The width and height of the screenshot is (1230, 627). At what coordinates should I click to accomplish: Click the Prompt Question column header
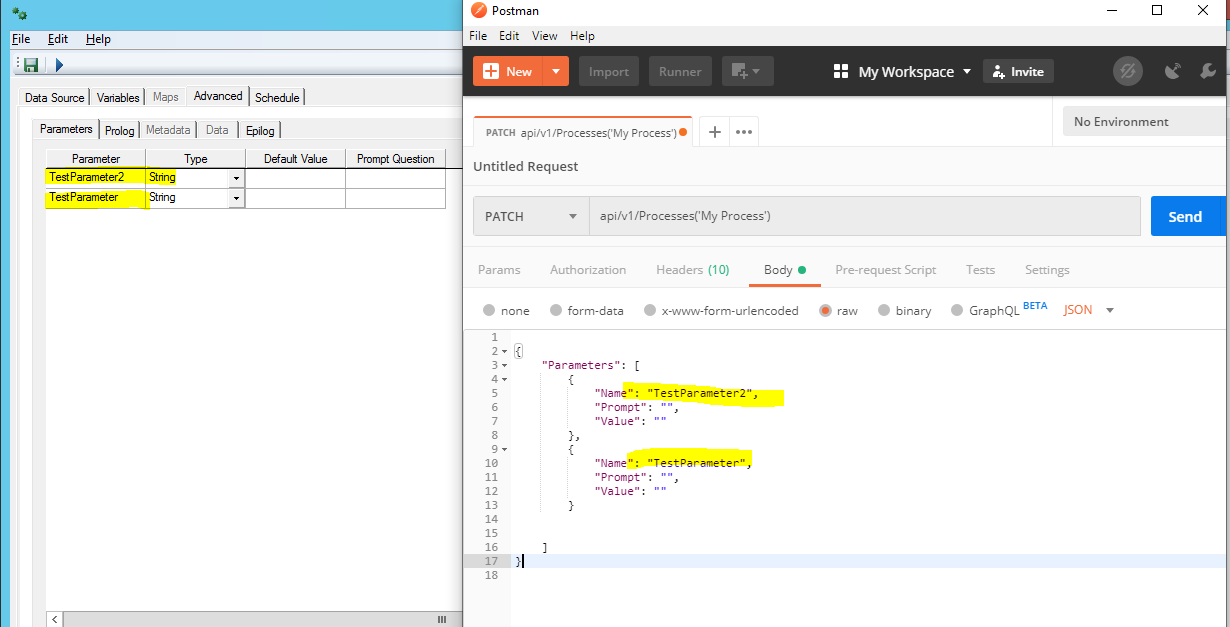pyautogui.click(x=395, y=159)
